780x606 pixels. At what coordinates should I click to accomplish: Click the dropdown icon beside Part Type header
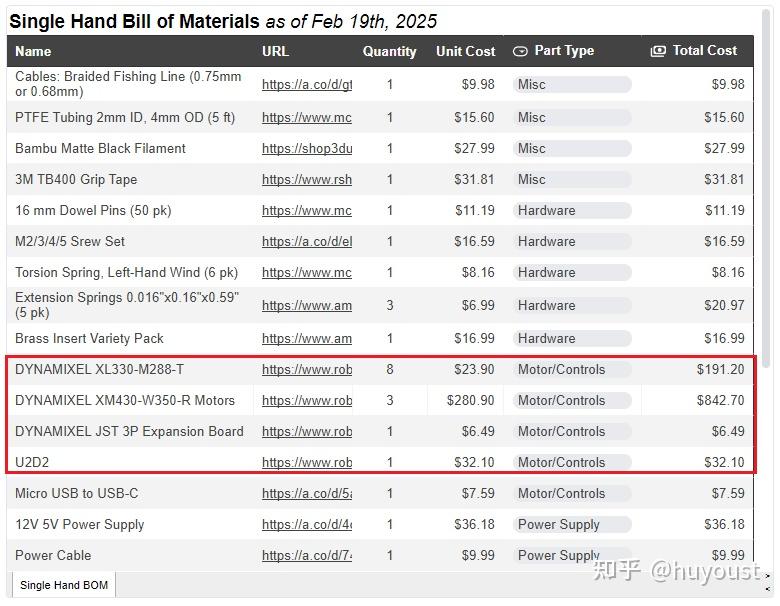tap(520, 51)
